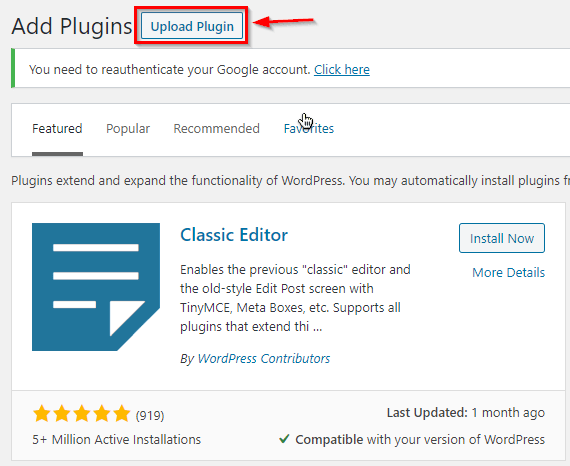This screenshot has width=570, height=466.
Task: Click the second rating star
Action: pos(62,414)
